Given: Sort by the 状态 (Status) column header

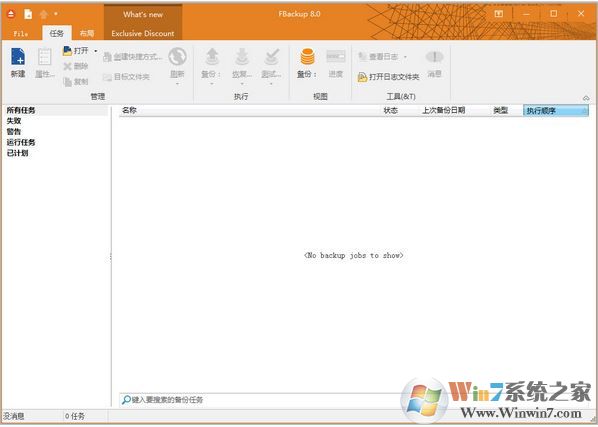Looking at the screenshot, I should click(x=391, y=111).
